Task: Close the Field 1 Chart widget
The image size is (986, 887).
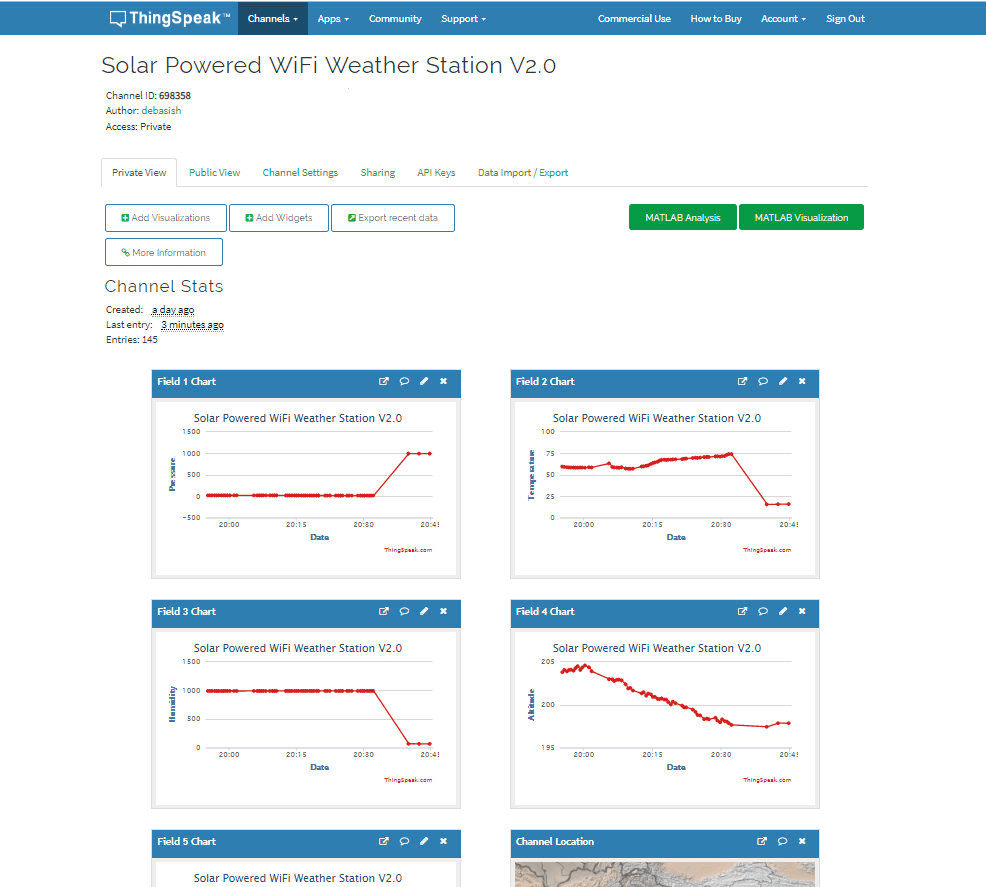Action: [443, 381]
